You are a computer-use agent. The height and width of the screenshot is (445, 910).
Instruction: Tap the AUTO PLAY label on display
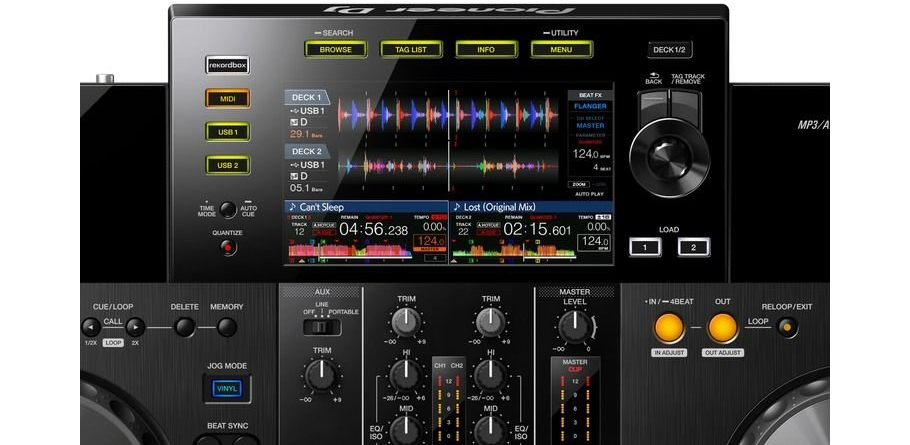589,194
